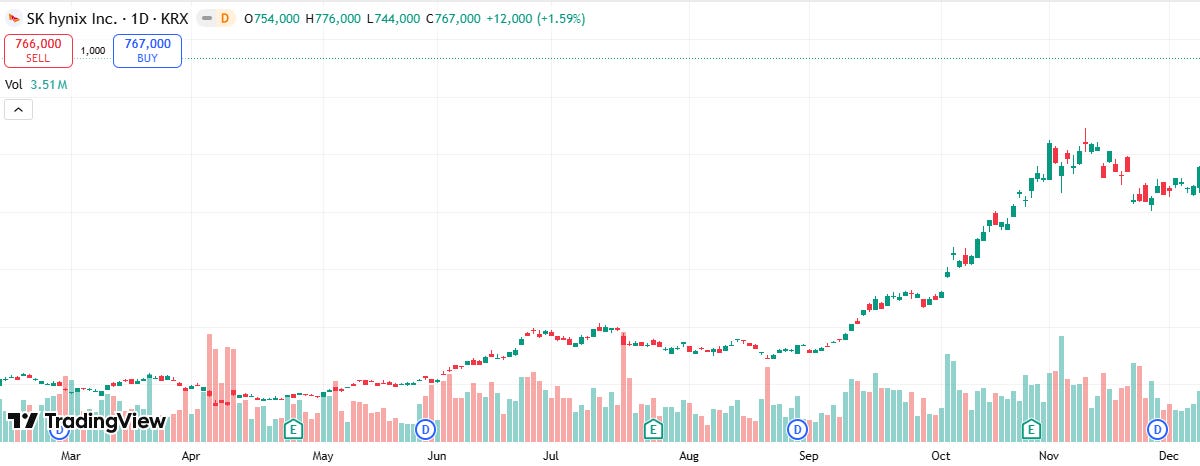1200x466 pixels.
Task: Click the Mar label on time axis
Action: point(70,455)
